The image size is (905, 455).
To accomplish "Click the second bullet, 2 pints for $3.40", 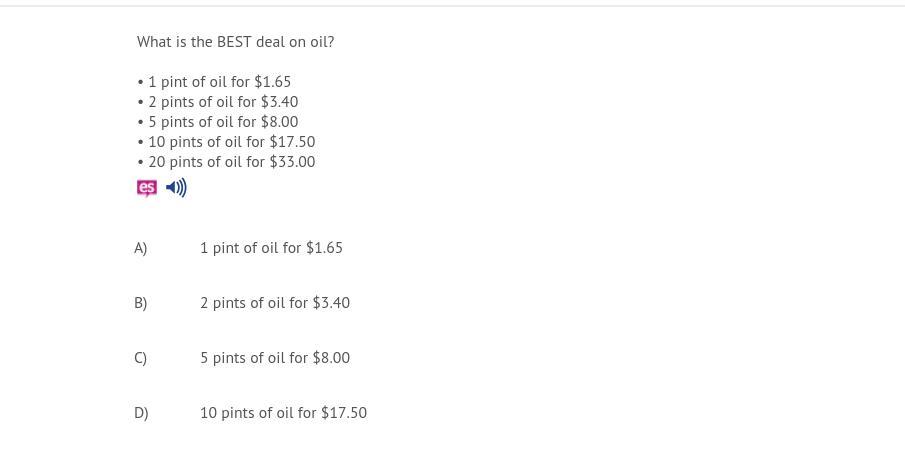I will [x=223, y=102].
